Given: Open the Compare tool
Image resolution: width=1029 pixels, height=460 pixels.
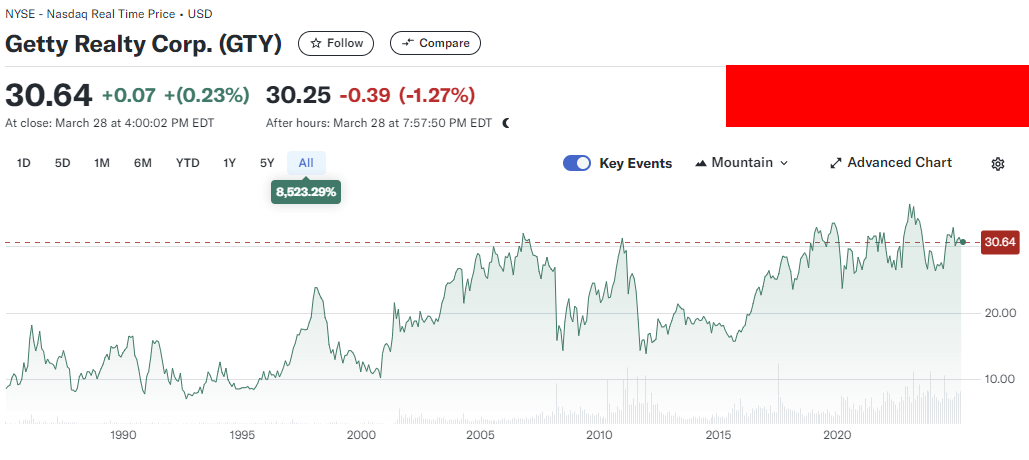Looking at the screenshot, I should 435,43.
